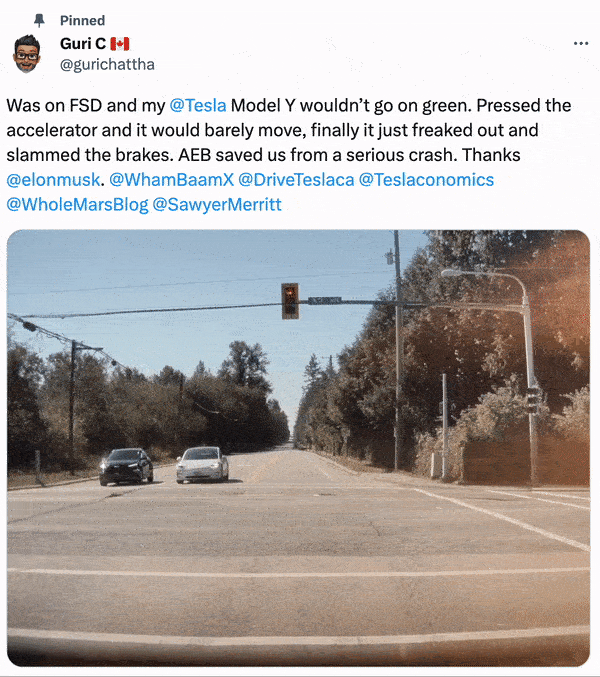The width and height of the screenshot is (600, 677).
Task: Click the Pinned label
Action: [x=82, y=20]
